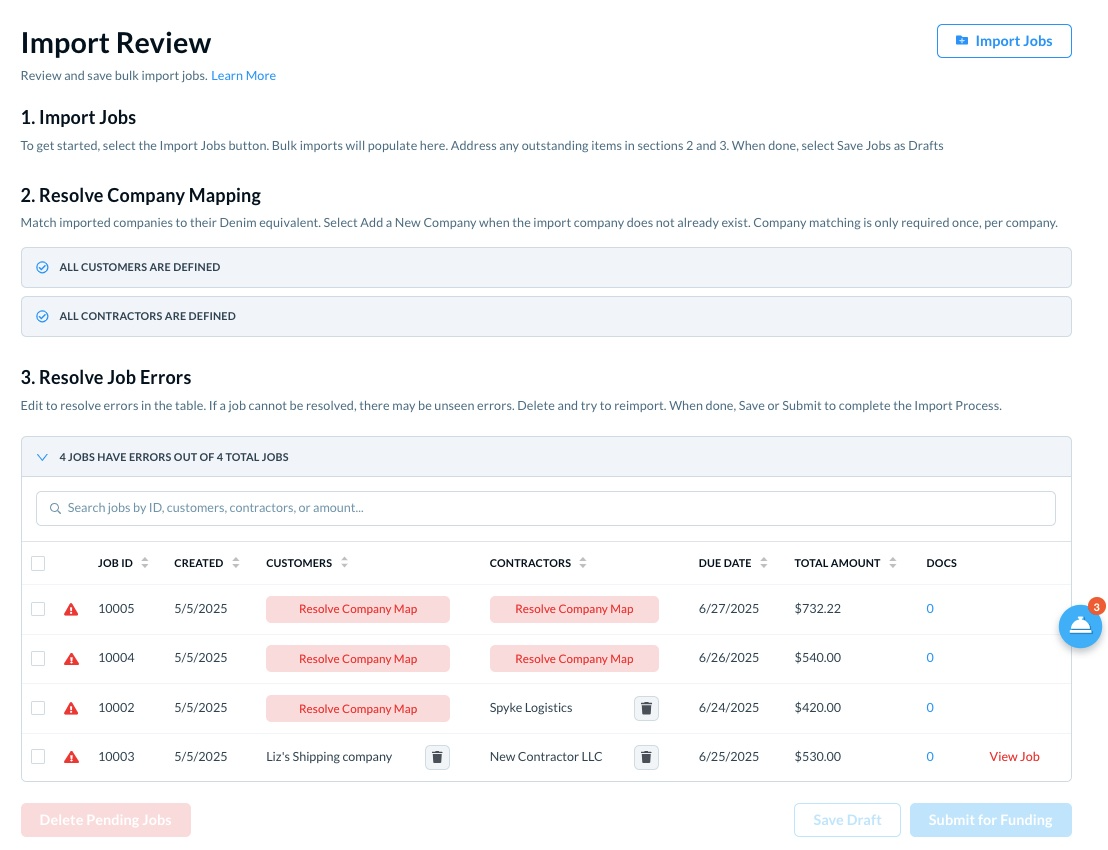
Task: Check the box for job 10004
Action: pyautogui.click(x=38, y=658)
